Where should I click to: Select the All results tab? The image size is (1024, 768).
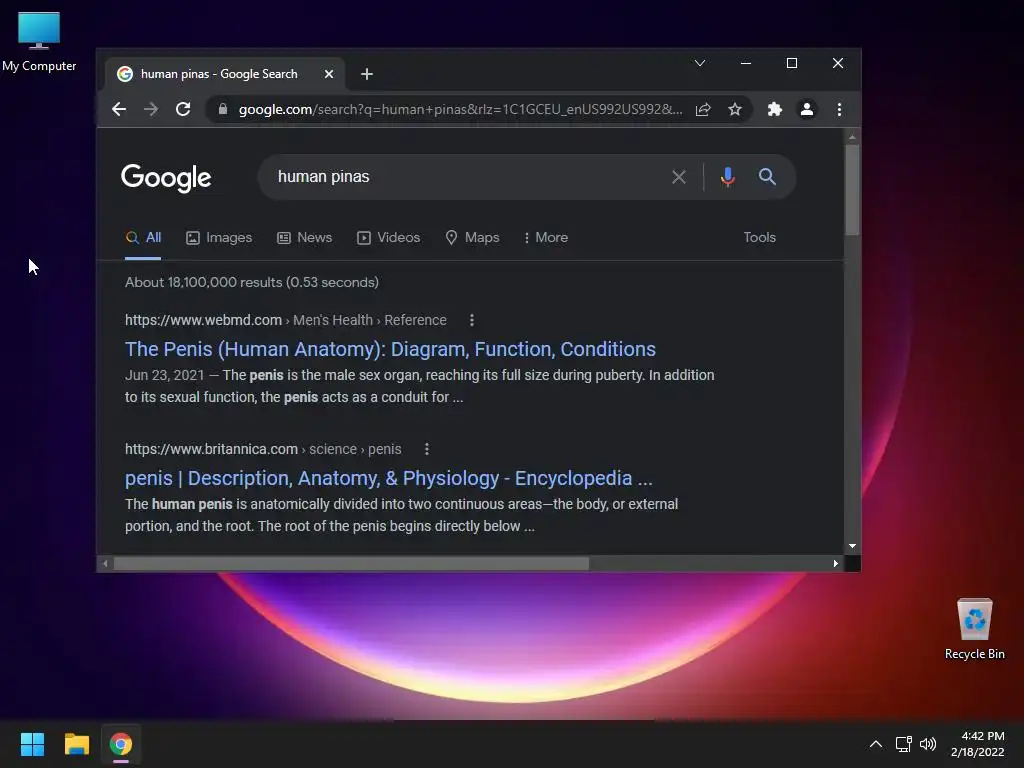coord(143,238)
